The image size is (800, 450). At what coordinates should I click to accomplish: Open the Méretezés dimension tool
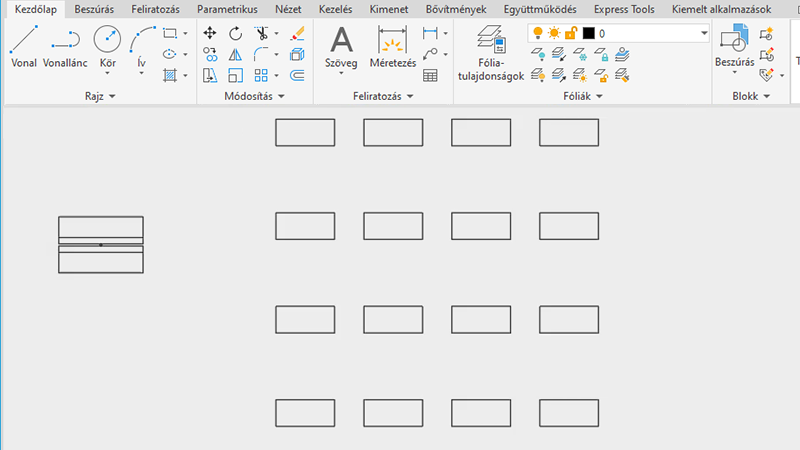coord(393,46)
